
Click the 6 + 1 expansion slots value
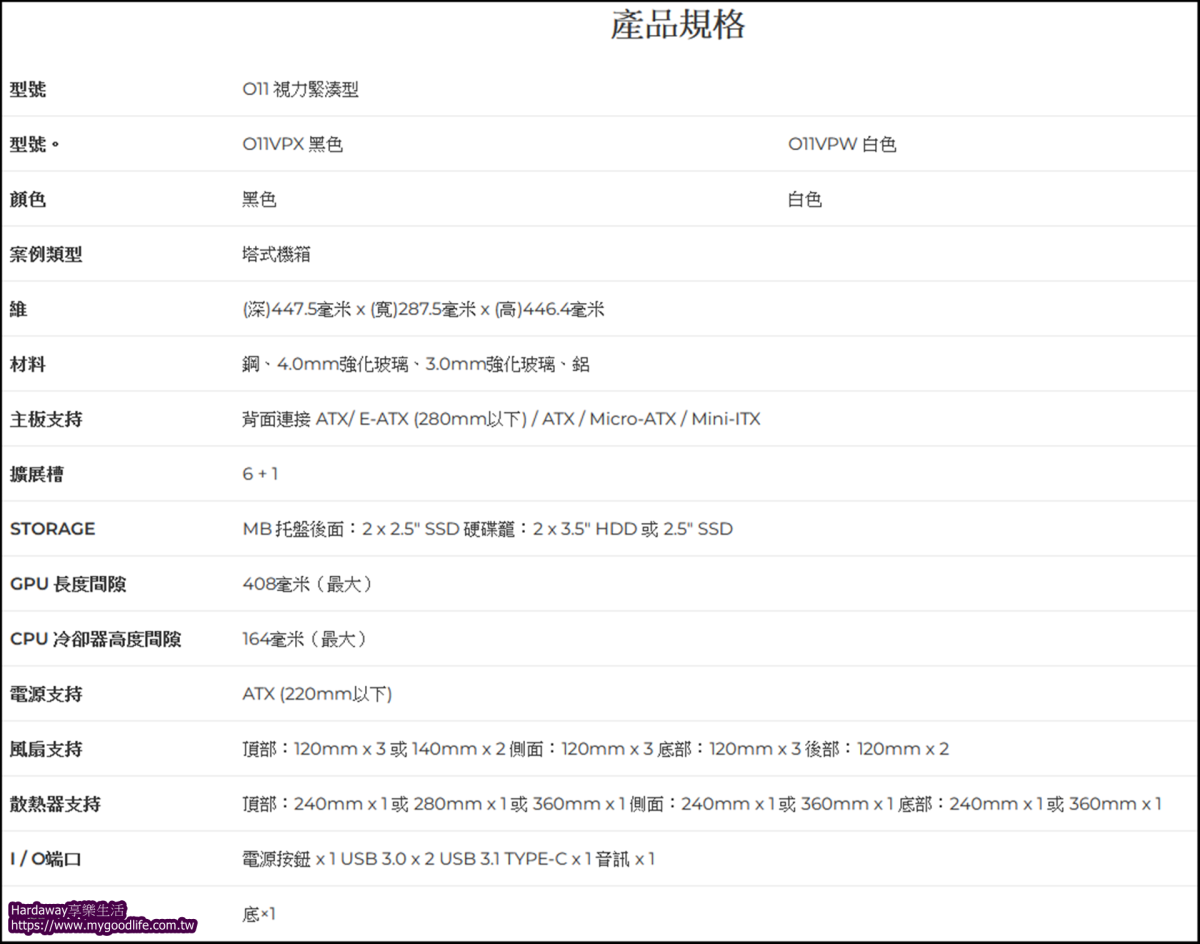pos(260,475)
